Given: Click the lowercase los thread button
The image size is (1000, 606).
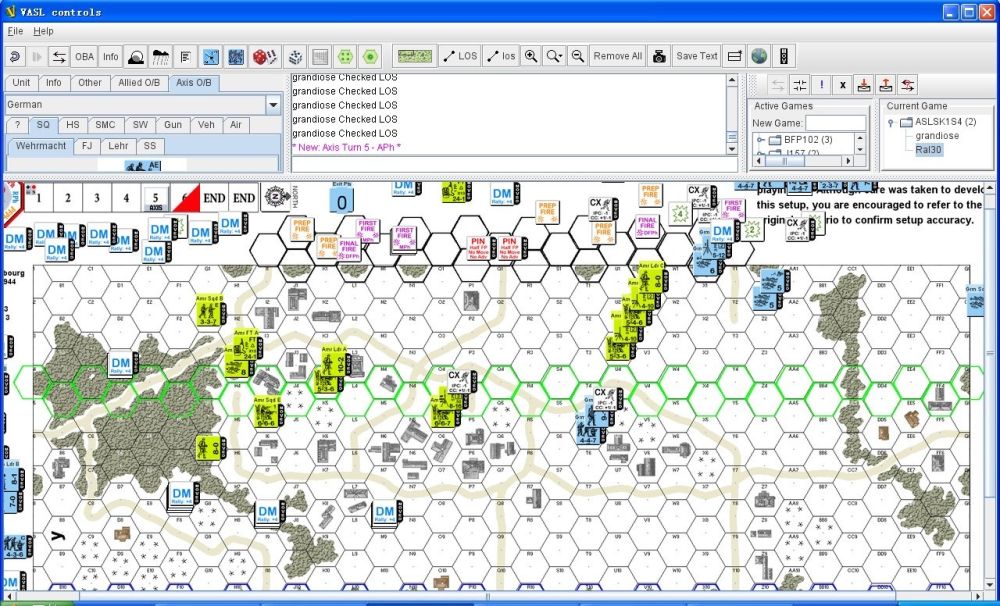Looking at the screenshot, I should tap(501, 56).
